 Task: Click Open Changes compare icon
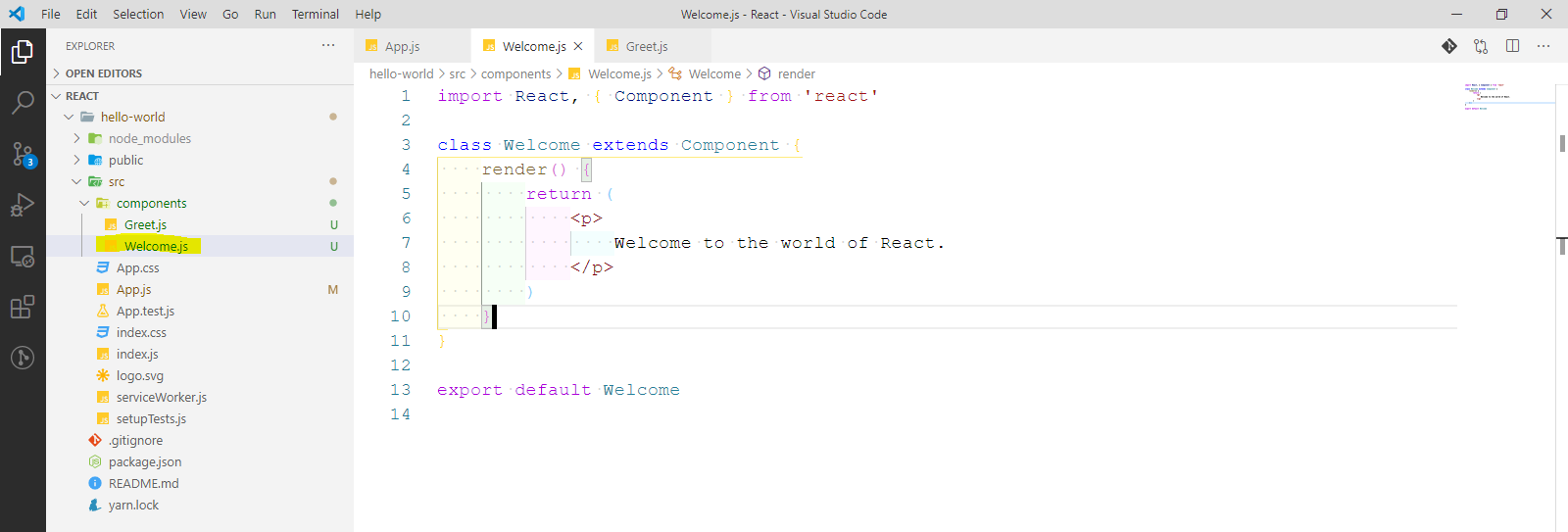pos(1481,46)
